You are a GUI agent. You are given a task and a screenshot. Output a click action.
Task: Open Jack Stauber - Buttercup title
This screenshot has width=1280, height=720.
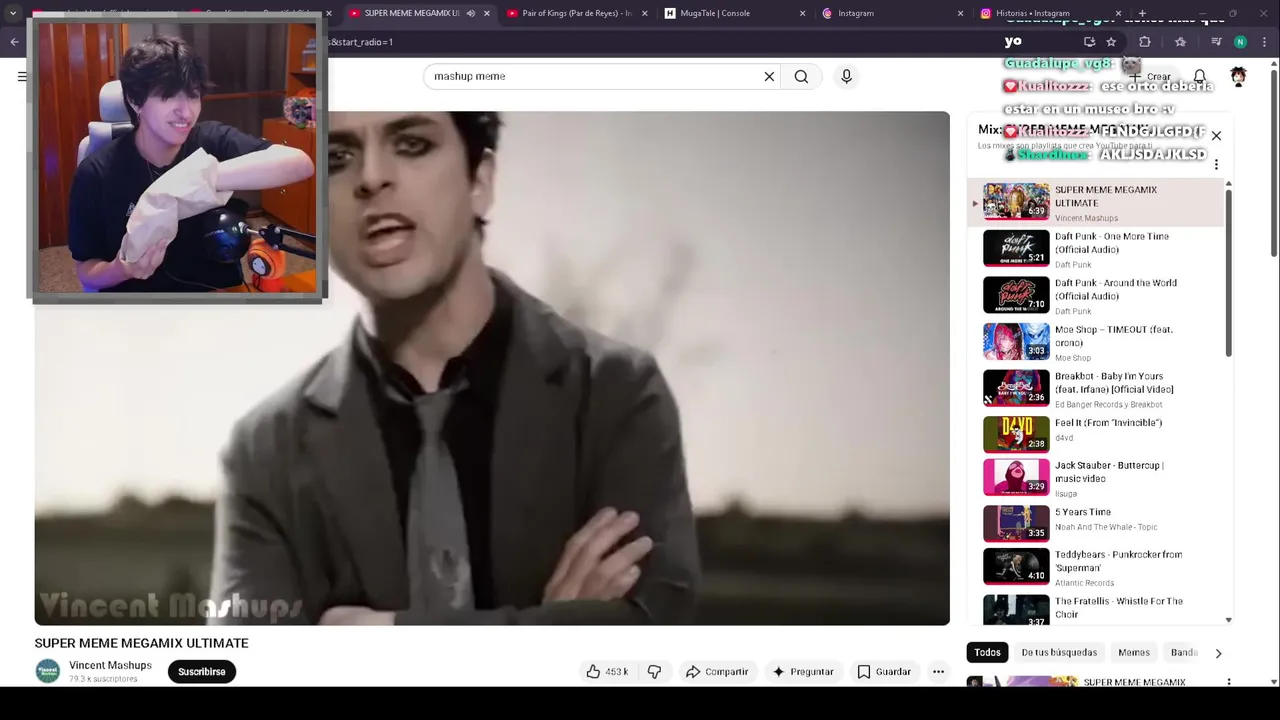pyautogui.click(x=1109, y=472)
